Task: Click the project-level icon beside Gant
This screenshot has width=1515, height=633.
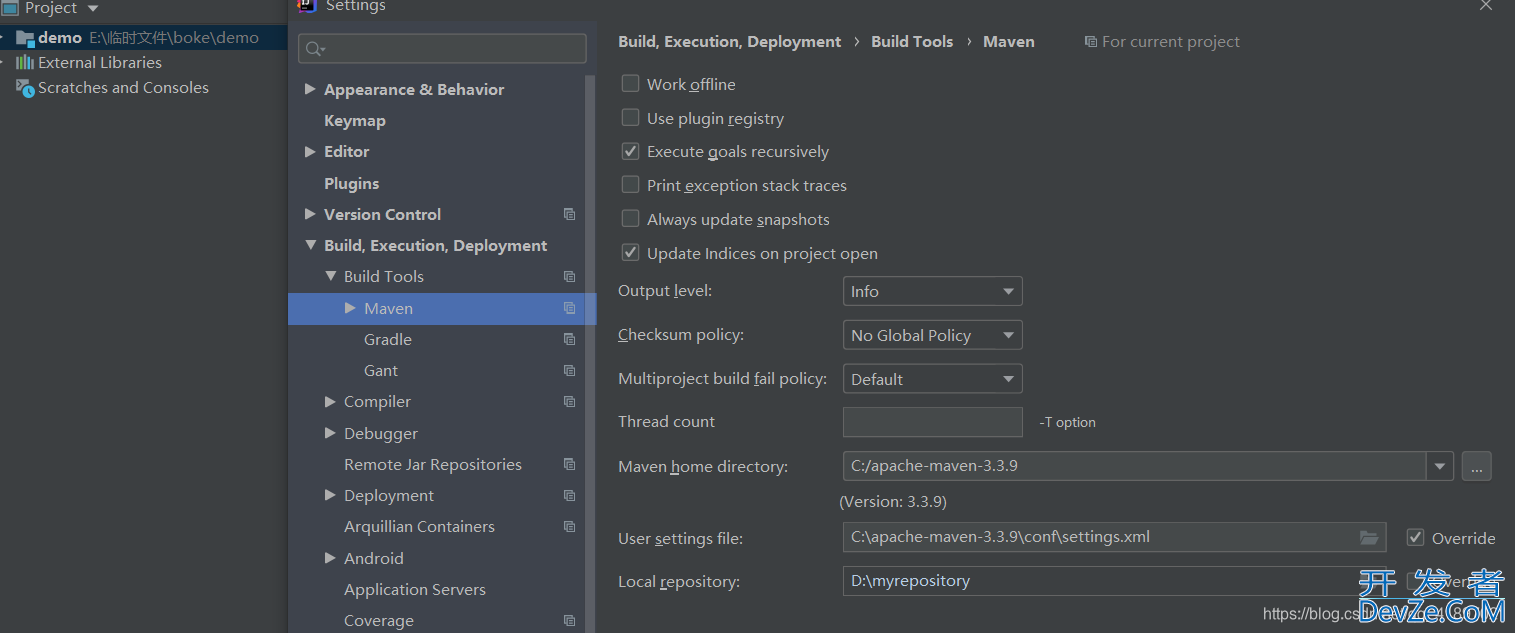Action: pos(569,370)
